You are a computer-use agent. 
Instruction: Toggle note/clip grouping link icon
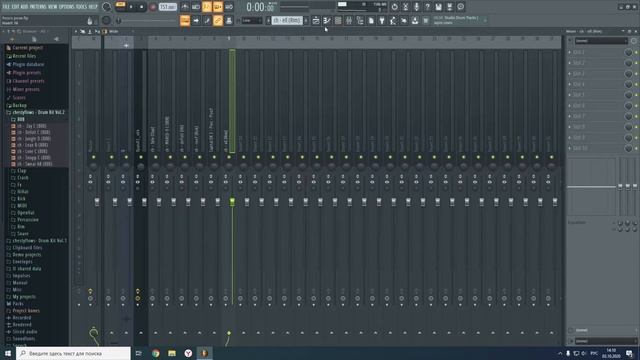coord(218,20)
